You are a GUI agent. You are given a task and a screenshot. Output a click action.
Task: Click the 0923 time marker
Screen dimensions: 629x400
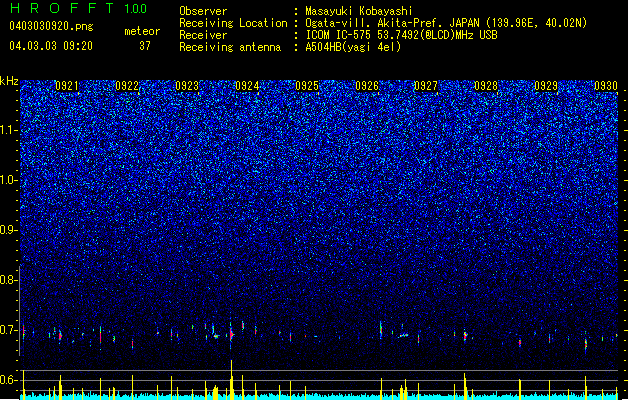tap(187, 86)
